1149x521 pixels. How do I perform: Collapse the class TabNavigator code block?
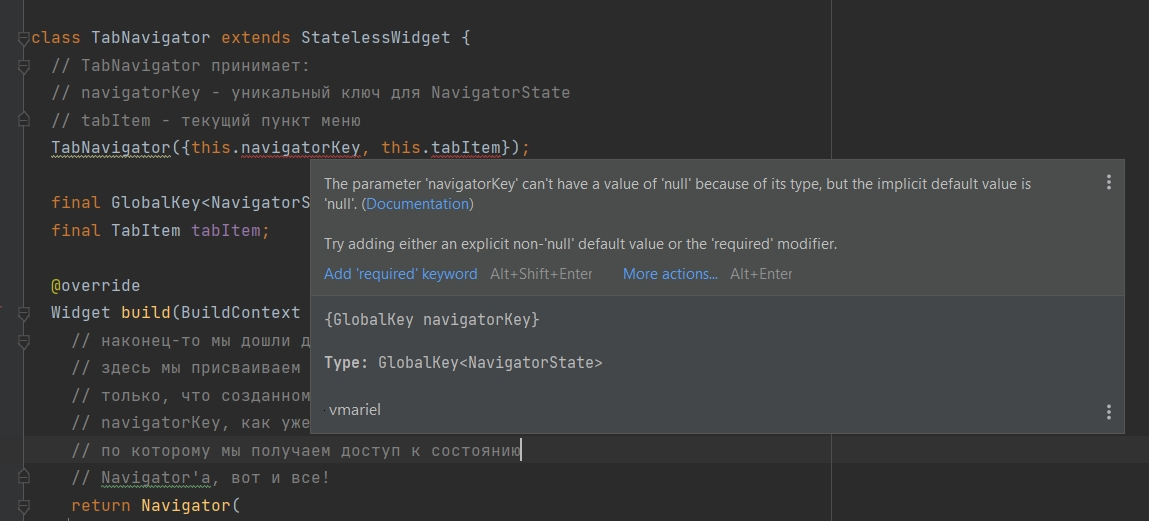point(23,38)
